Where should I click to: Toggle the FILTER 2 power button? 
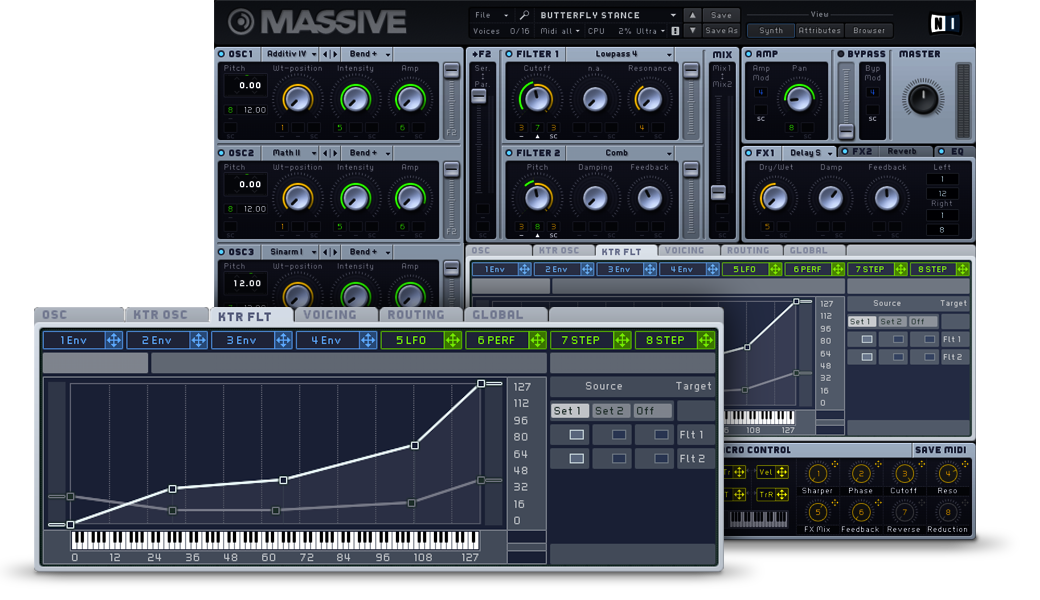(x=509, y=153)
